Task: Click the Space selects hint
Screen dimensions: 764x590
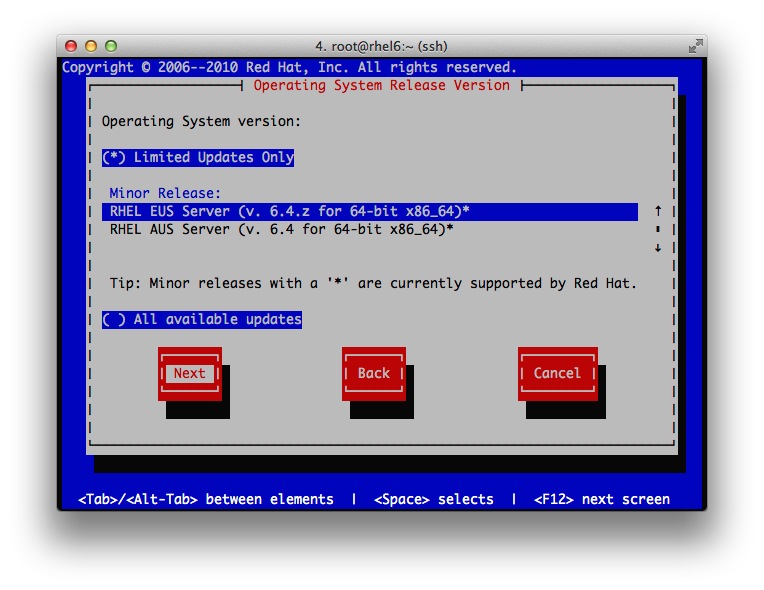Action: [x=434, y=499]
